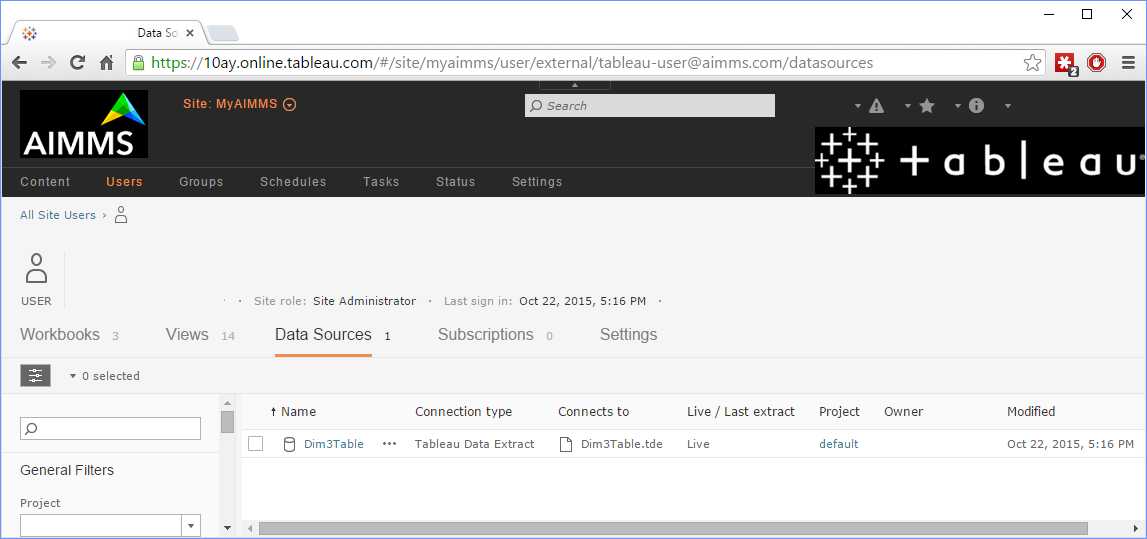Switch to the Workbooks tab

69,335
